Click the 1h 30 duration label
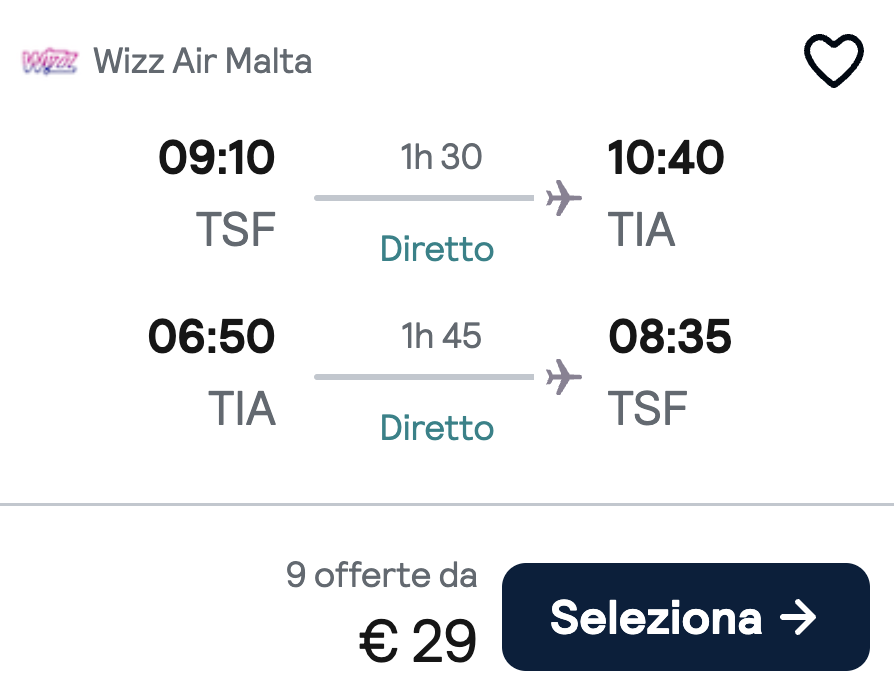 tap(441, 157)
